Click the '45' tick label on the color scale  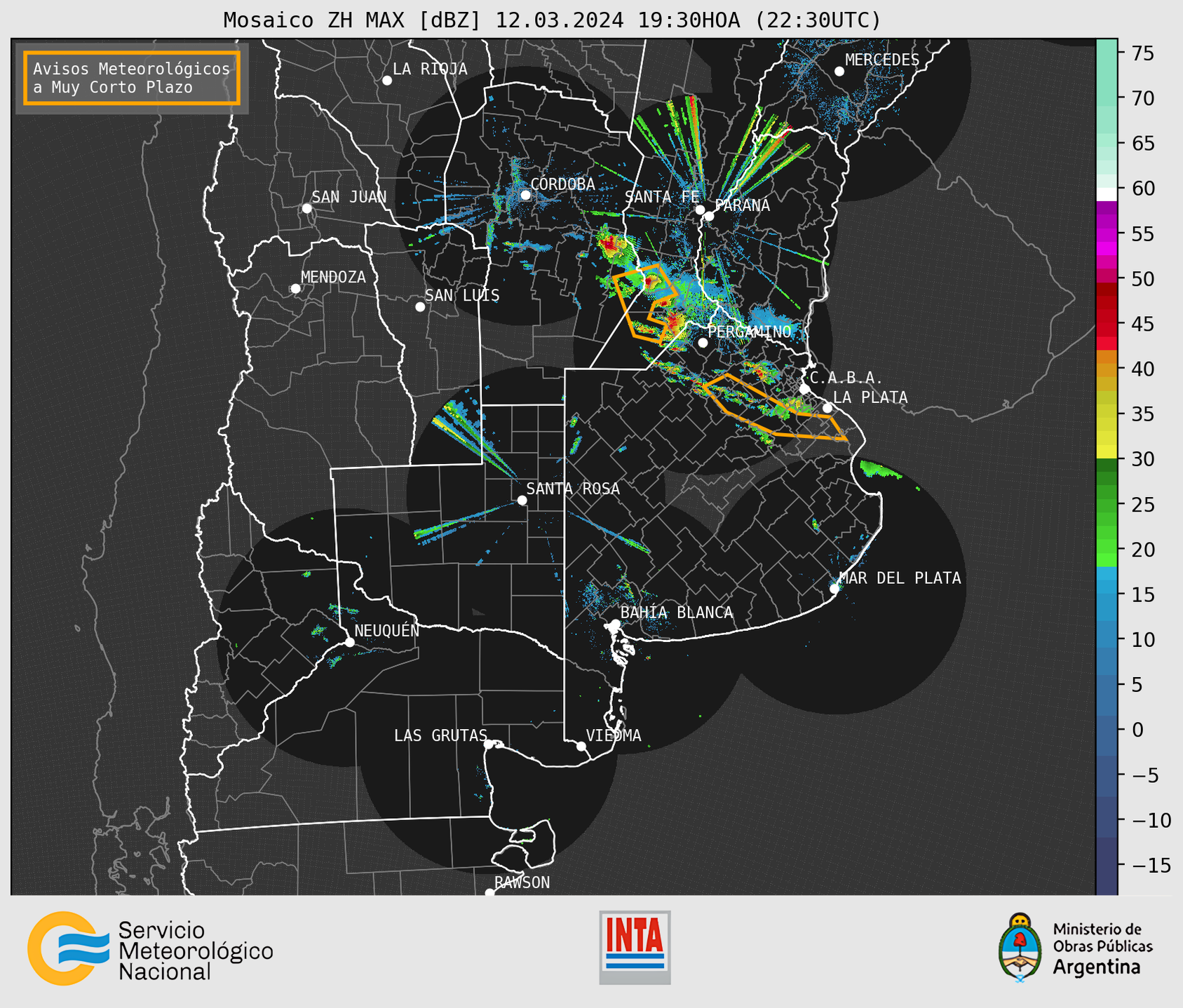coord(1142,324)
